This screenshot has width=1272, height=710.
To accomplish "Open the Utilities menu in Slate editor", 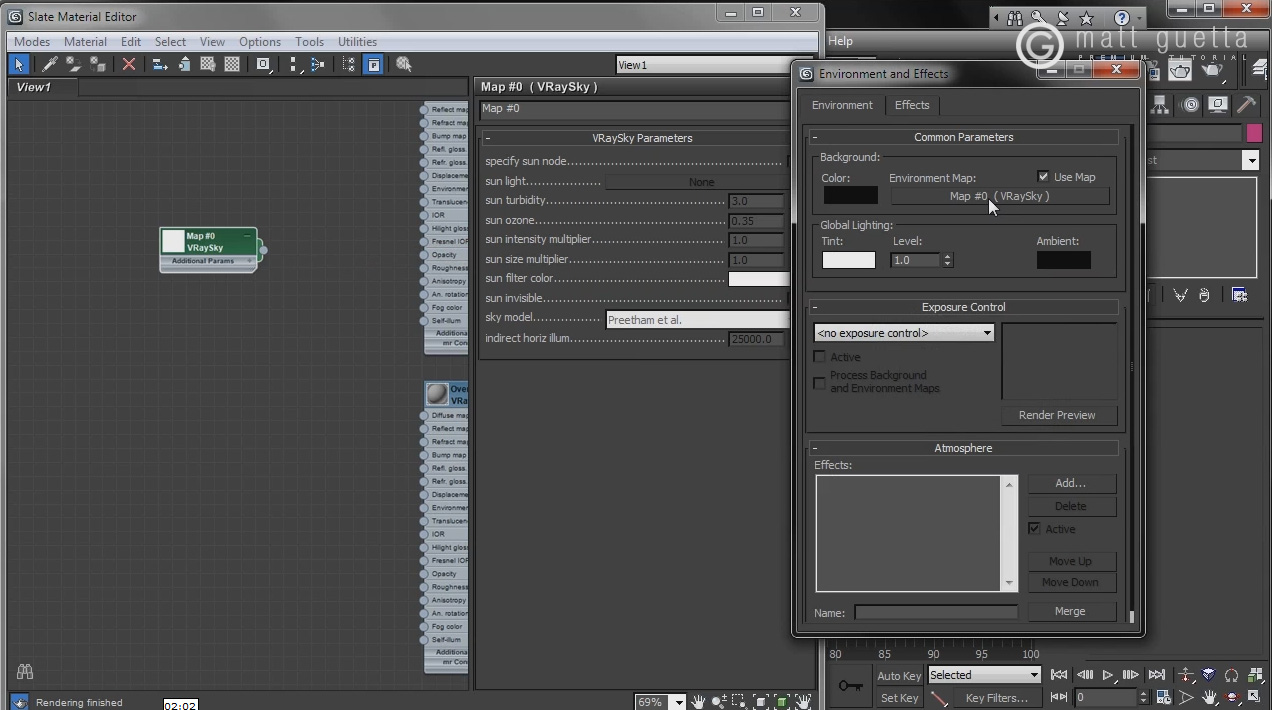I will (x=357, y=42).
